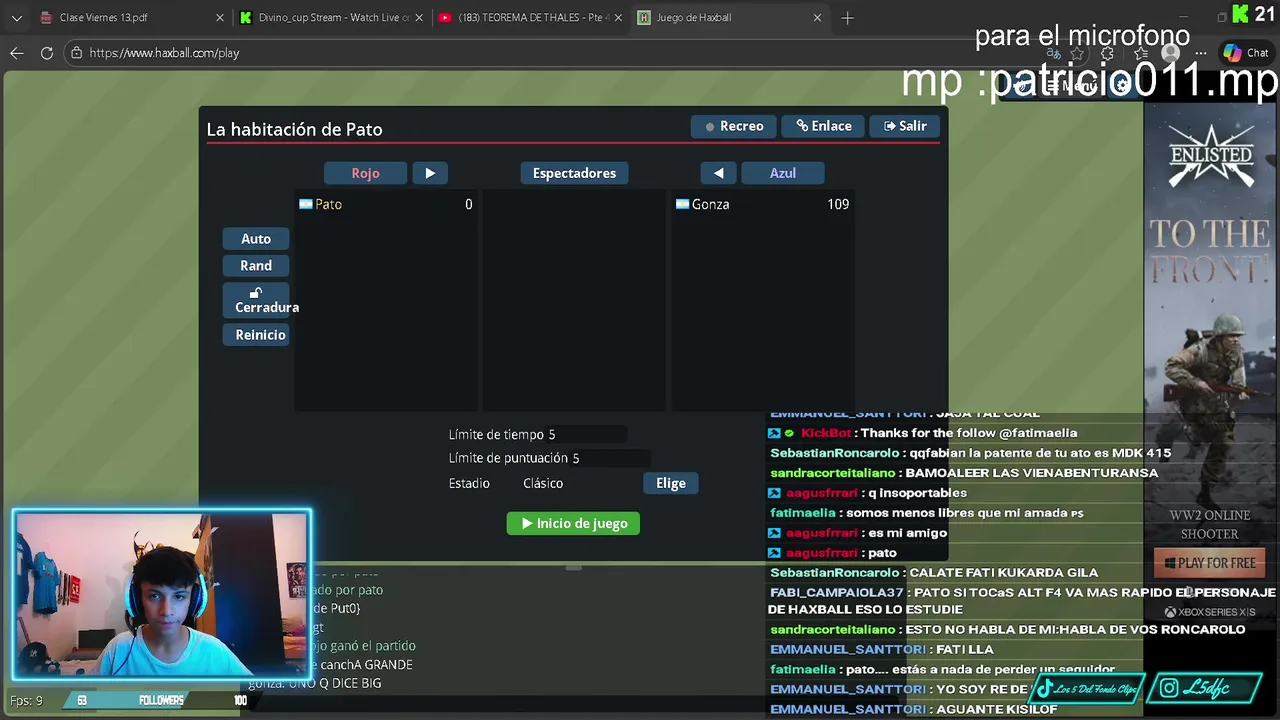Click SebastianRoncarolo username in 'patente' message
The image size is (1280, 720).
[835, 453]
